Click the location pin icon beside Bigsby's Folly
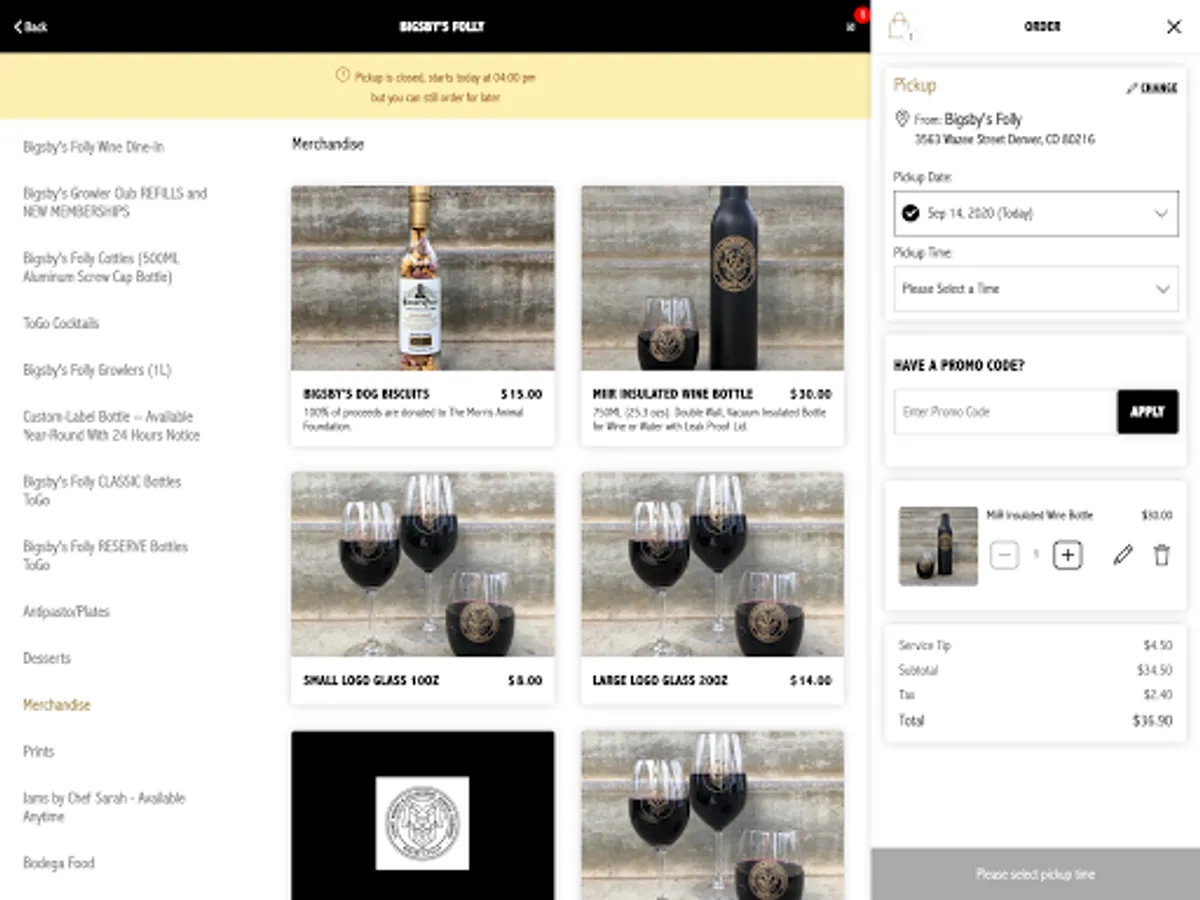1200x900 pixels. point(901,119)
